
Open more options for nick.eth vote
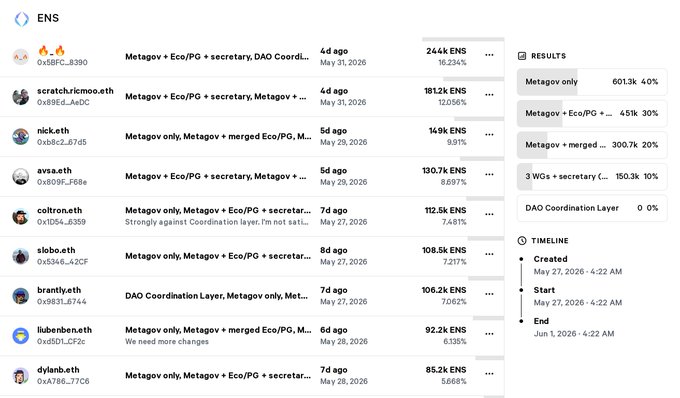click(x=489, y=134)
